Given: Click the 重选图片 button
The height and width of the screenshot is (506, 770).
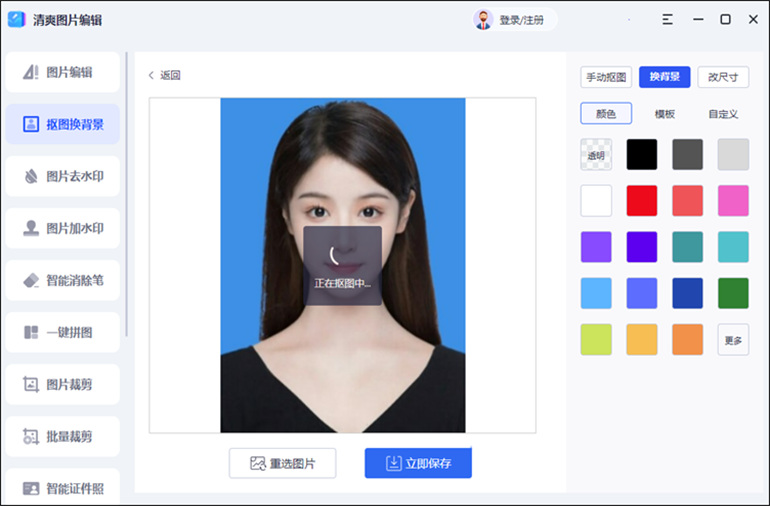Looking at the screenshot, I should [282, 463].
